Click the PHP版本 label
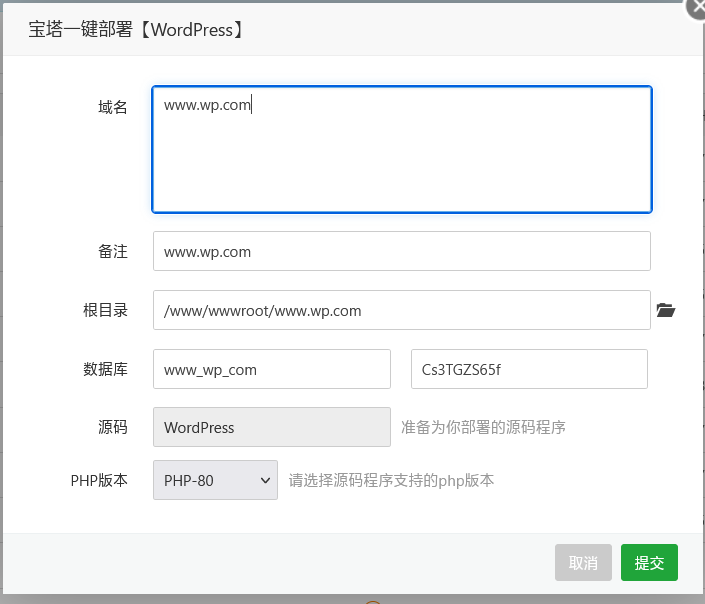The height and width of the screenshot is (604, 705). click(99, 480)
